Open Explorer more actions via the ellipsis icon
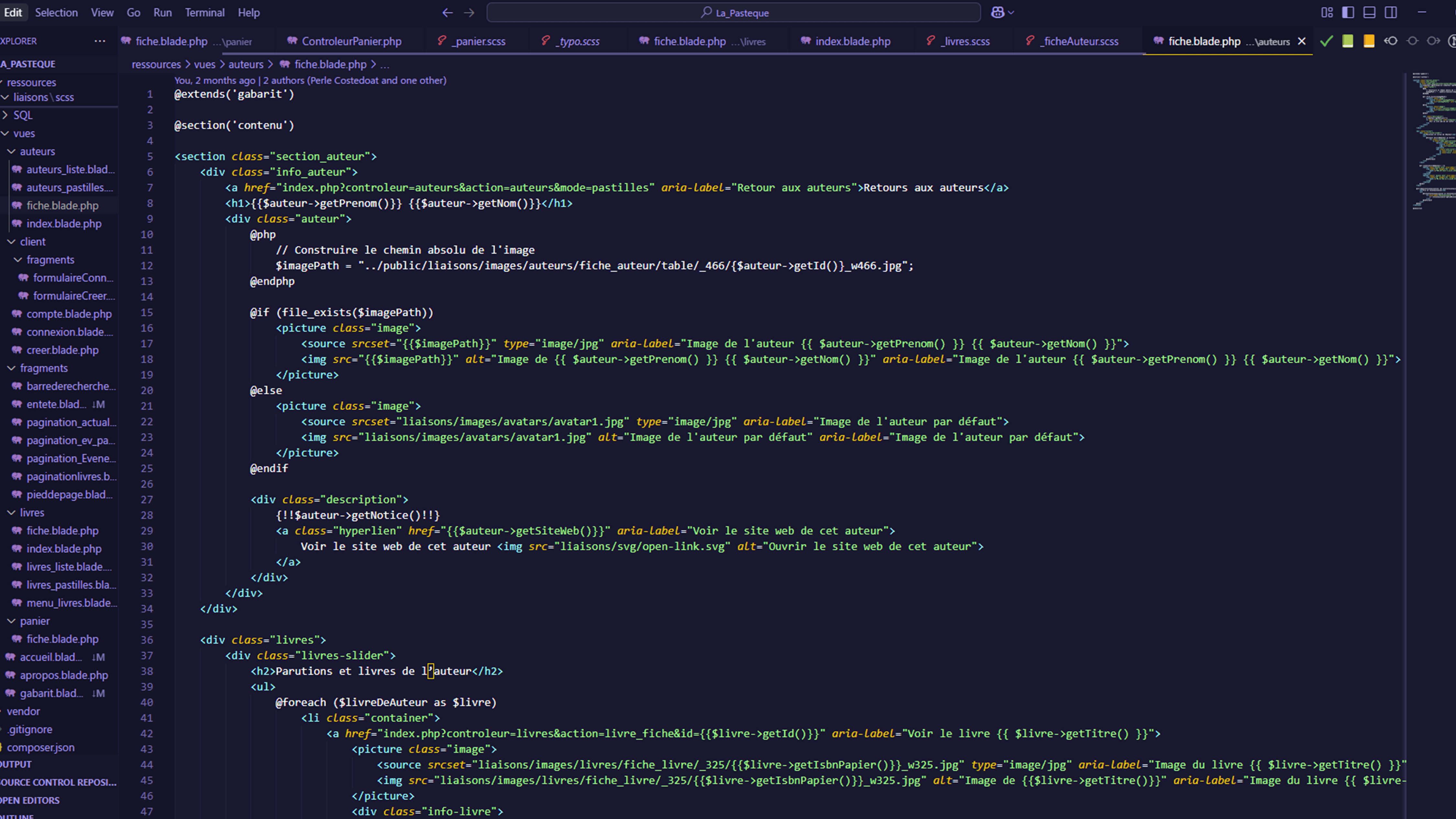1456x819 pixels. point(100,41)
